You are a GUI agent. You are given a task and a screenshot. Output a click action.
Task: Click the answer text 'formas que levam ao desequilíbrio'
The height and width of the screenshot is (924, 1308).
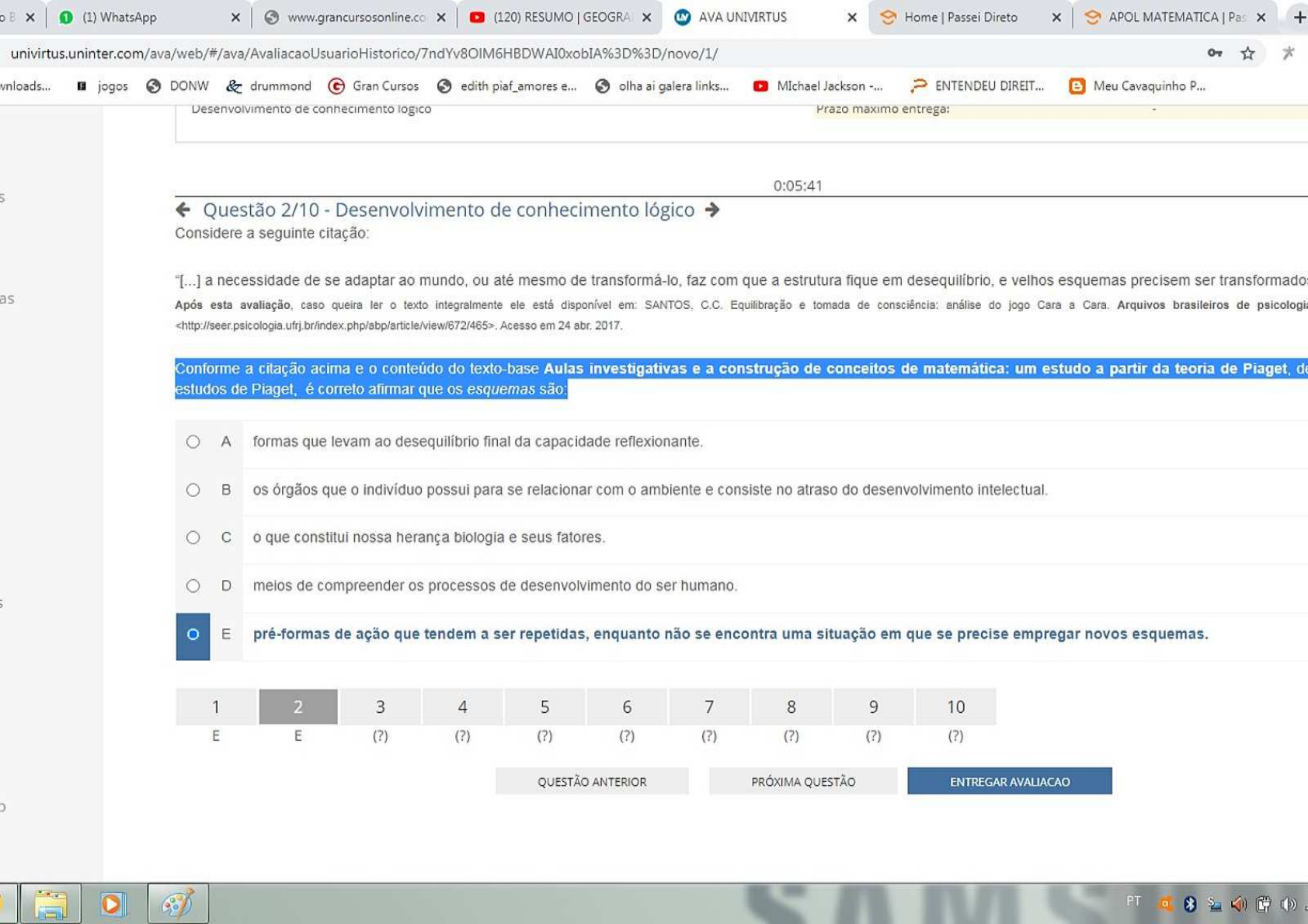point(478,442)
